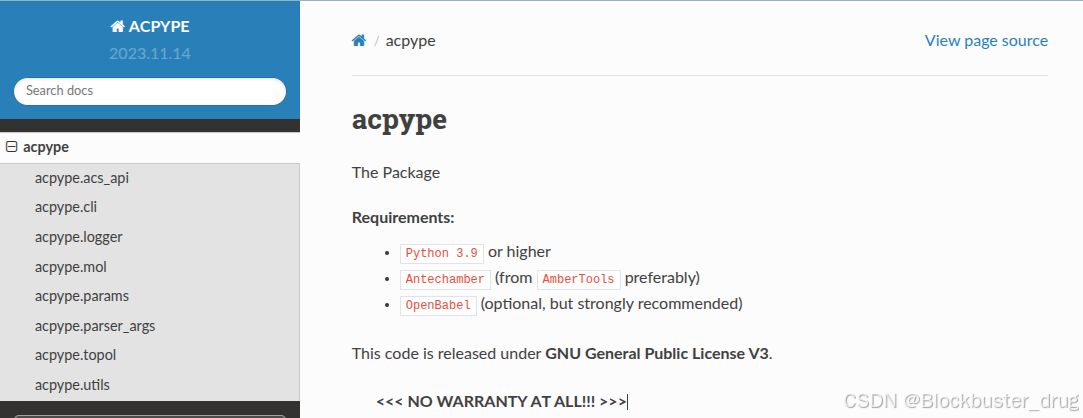Click the OpenBabel code label
1083x418 pixels.
(x=438, y=305)
